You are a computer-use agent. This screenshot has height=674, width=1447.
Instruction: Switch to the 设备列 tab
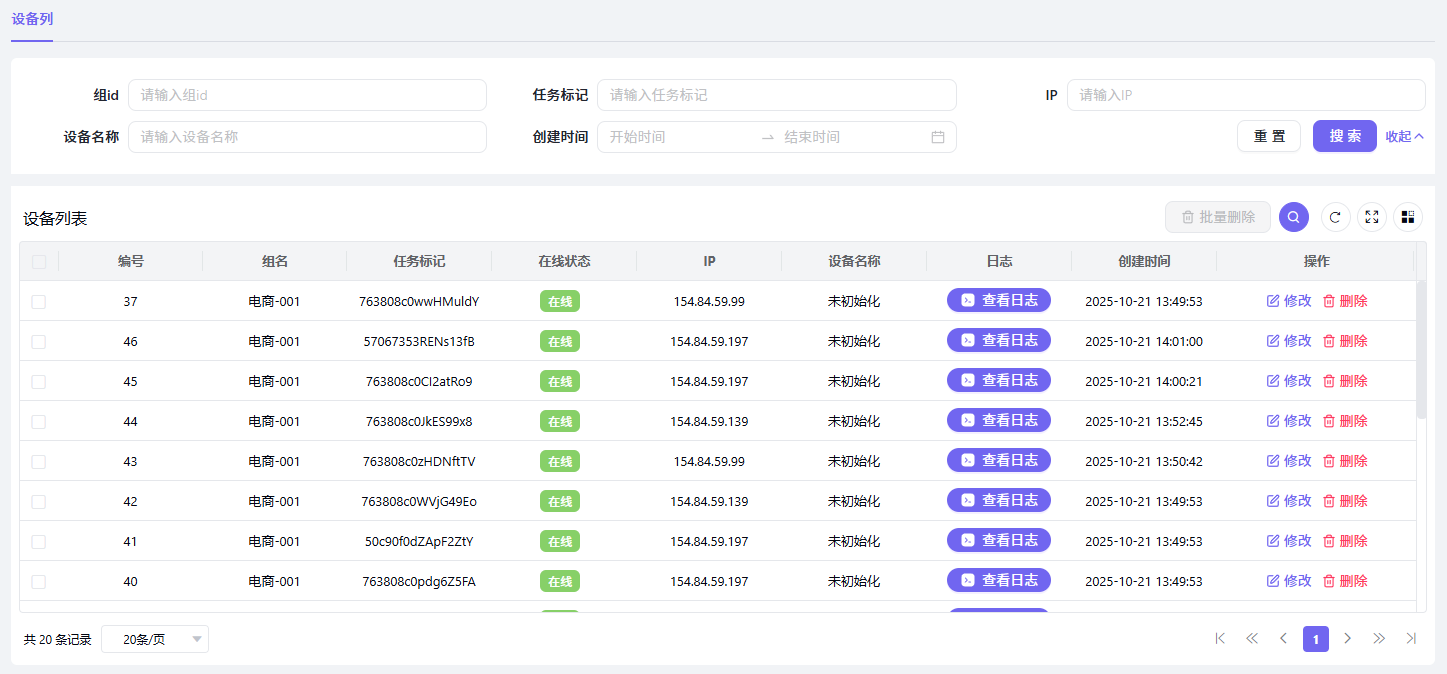tap(32, 19)
